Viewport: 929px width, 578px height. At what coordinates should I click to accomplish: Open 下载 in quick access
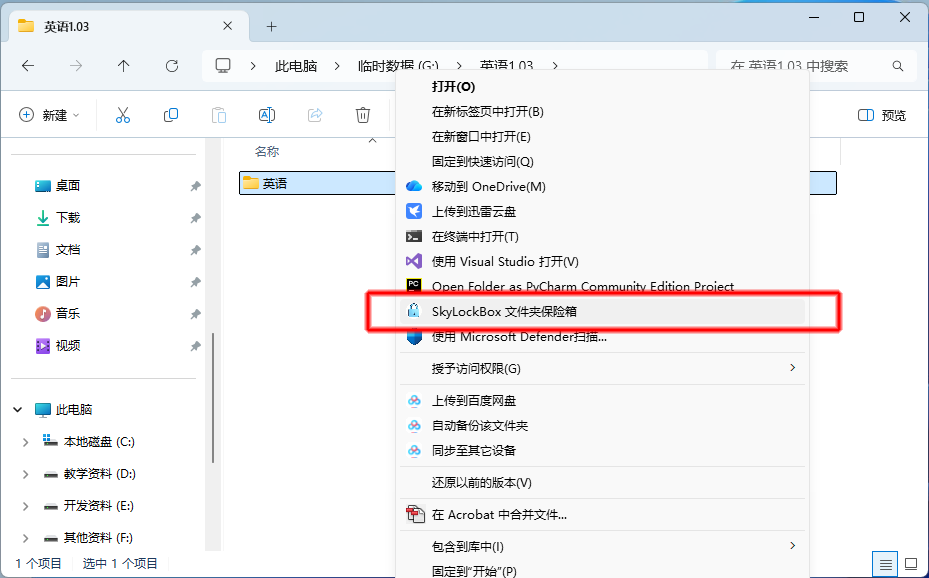(68, 218)
